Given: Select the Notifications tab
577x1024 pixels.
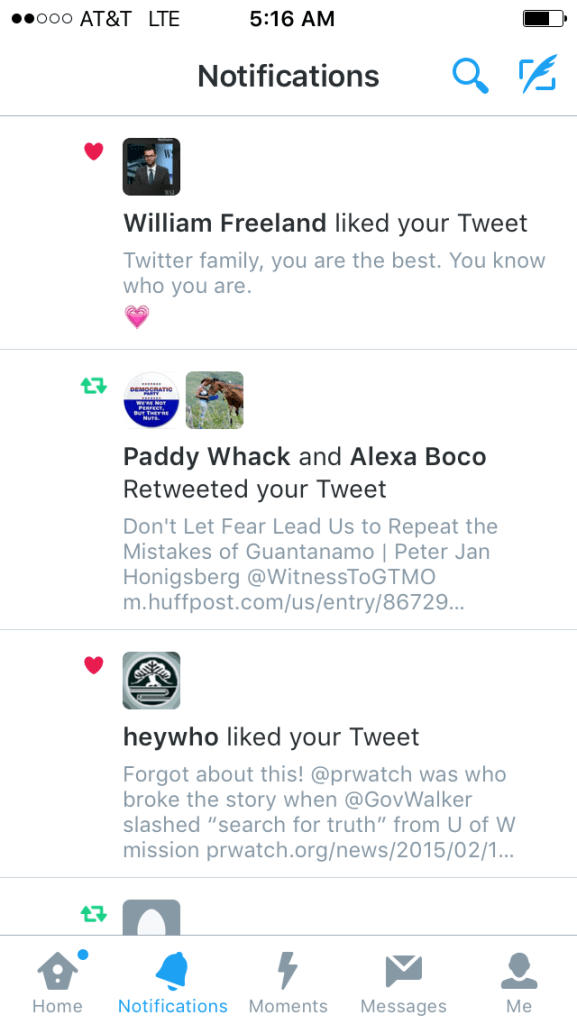Looking at the screenshot, I should [173, 981].
